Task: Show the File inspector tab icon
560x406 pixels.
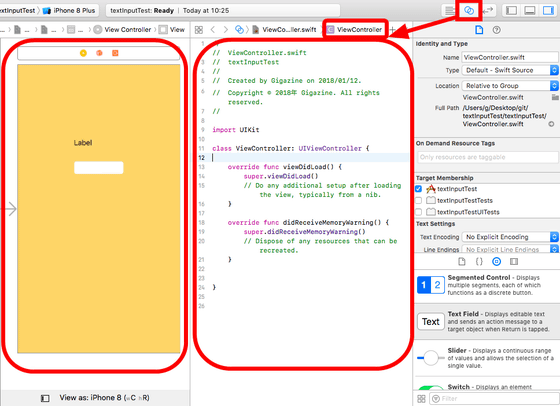Action: click(479, 30)
